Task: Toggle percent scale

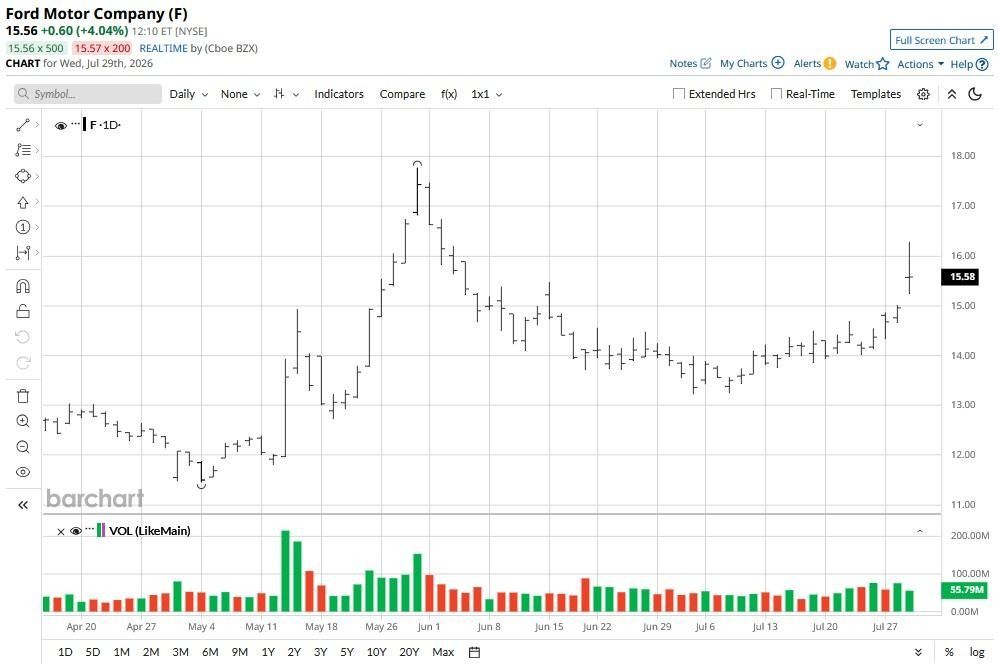Action: pos(949,652)
